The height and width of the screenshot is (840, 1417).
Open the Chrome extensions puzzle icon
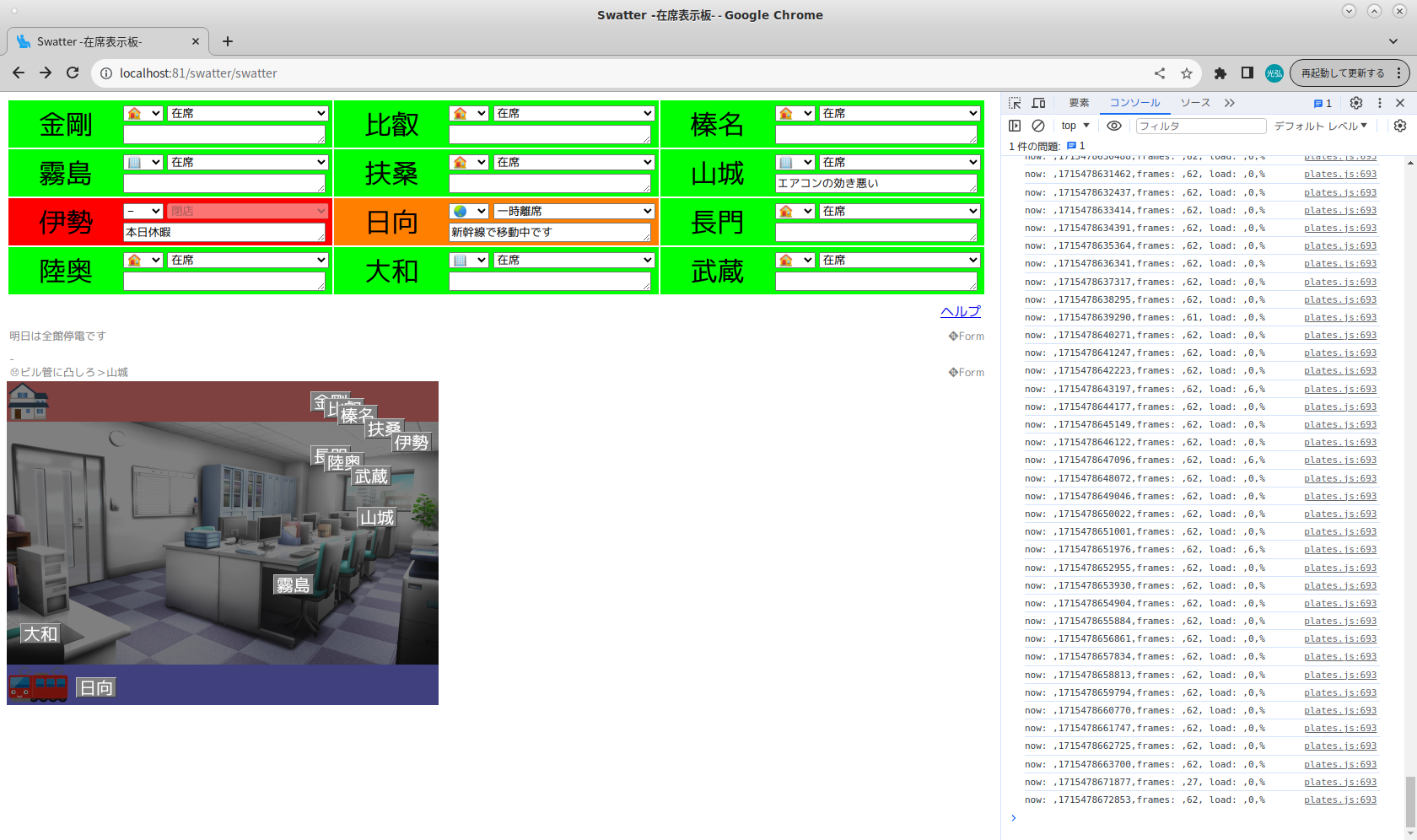pyautogui.click(x=1220, y=73)
